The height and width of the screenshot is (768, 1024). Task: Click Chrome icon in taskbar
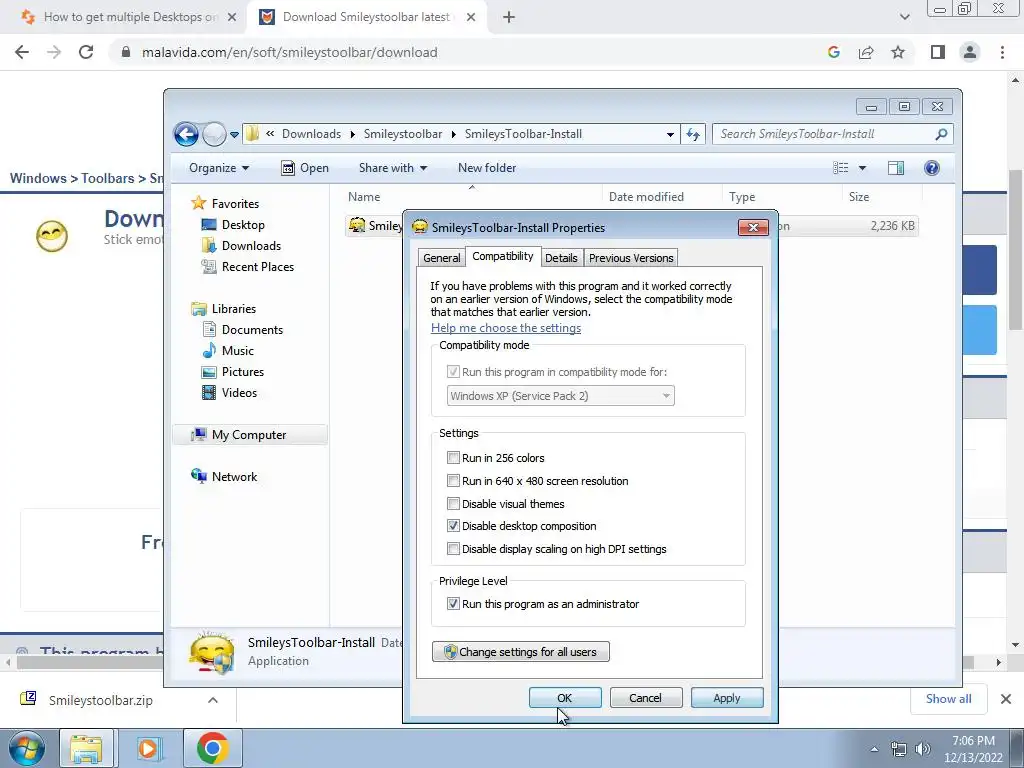click(212, 748)
